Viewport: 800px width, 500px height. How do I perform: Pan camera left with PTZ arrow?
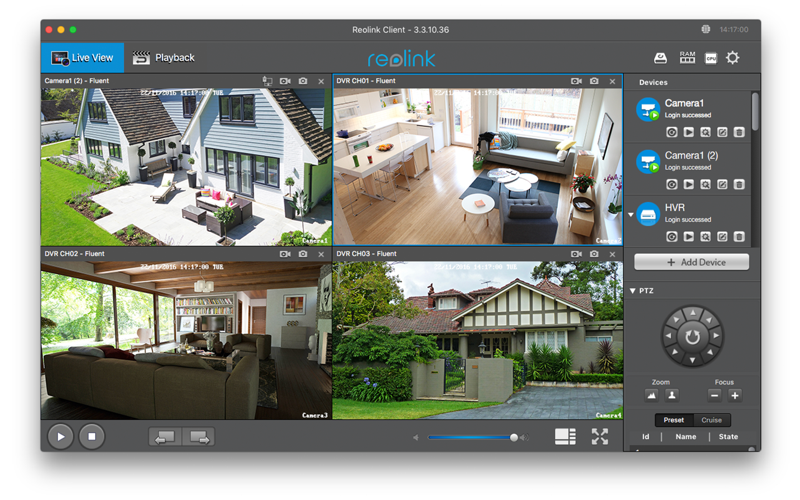point(668,336)
